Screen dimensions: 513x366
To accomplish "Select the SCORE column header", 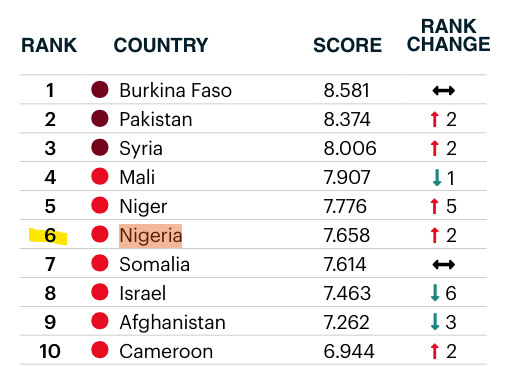I will point(347,45).
